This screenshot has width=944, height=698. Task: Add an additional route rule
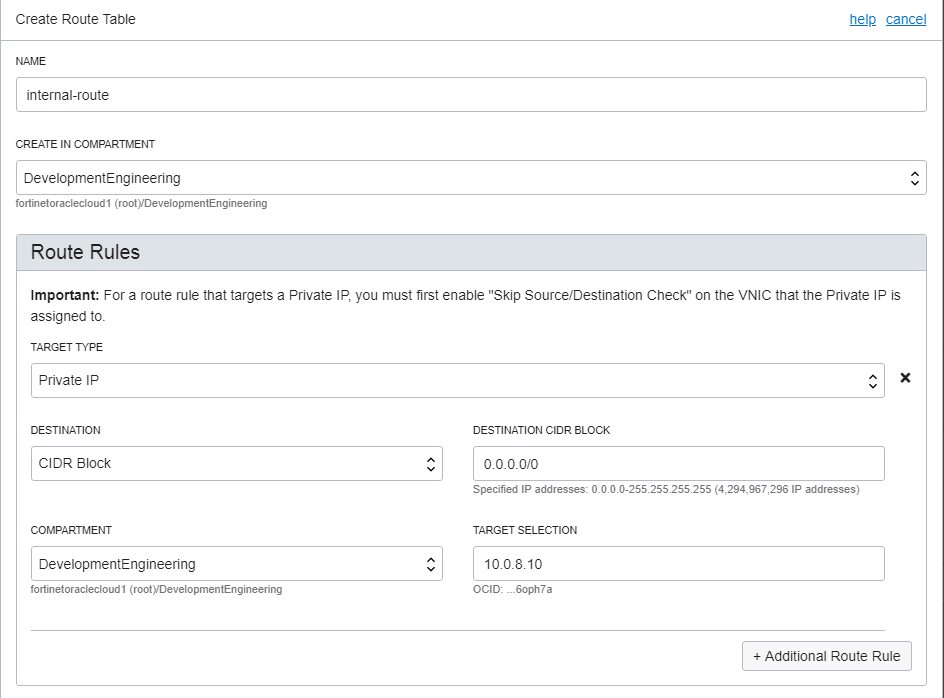click(x=826, y=655)
